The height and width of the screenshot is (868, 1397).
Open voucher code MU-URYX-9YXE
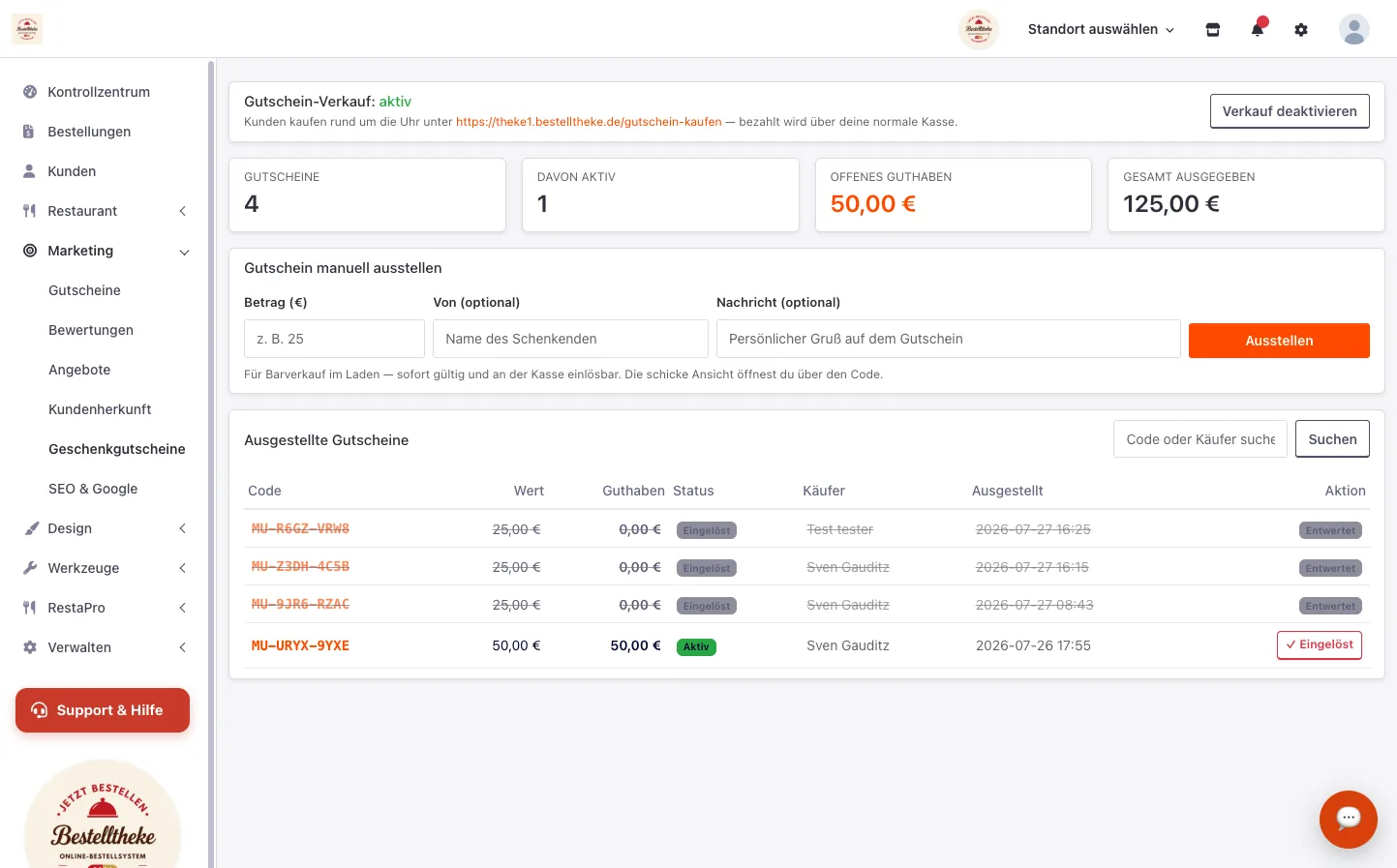click(300, 645)
